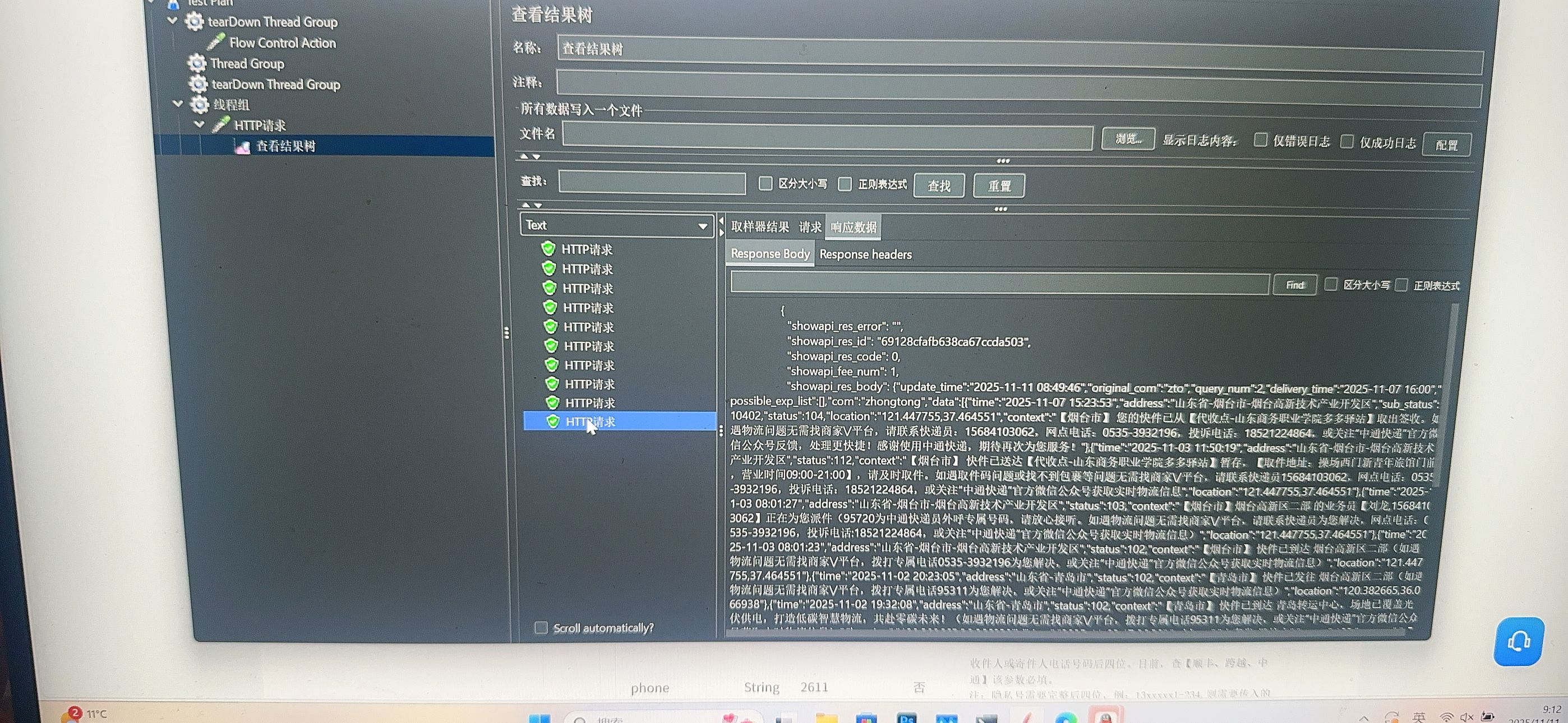Click the HTTP请求 sampler icon in the tree
This screenshot has height=723, width=1568.
pyautogui.click(x=220, y=125)
